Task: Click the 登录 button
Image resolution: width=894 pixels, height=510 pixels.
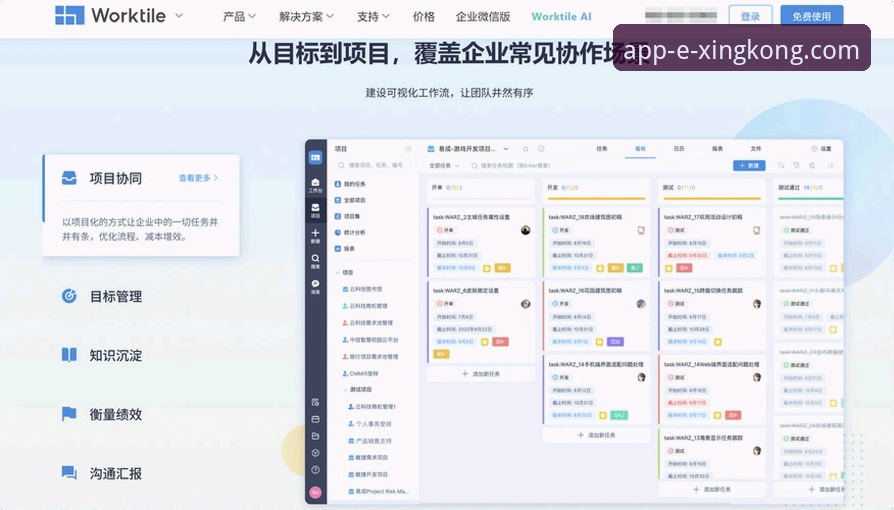Action: [x=750, y=17]
